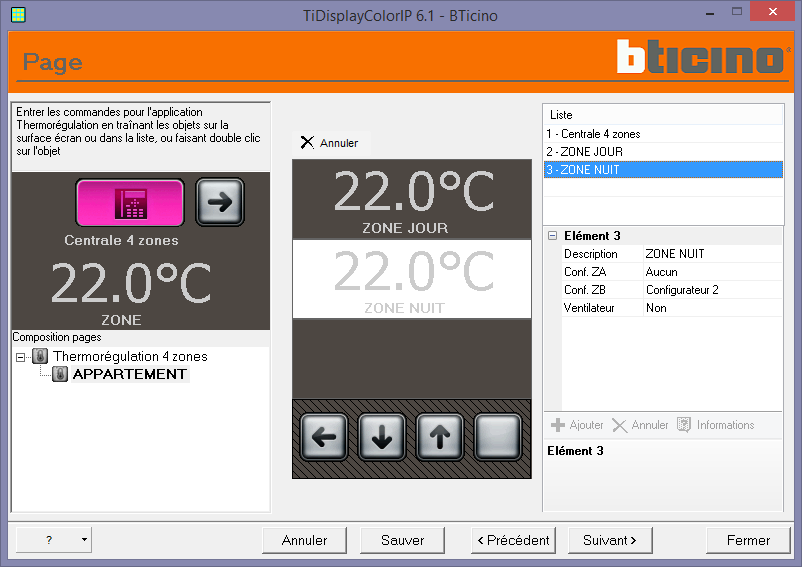Click the blank button on preview bar

pos(497,437)
